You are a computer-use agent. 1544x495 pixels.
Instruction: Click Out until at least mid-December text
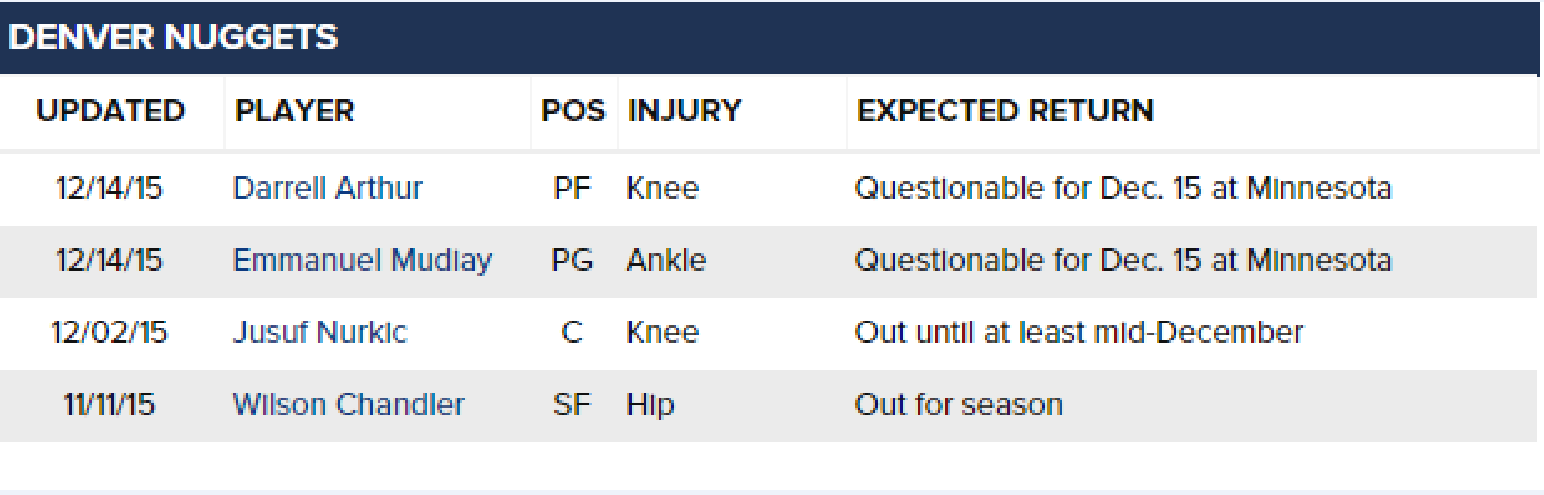1079,333
